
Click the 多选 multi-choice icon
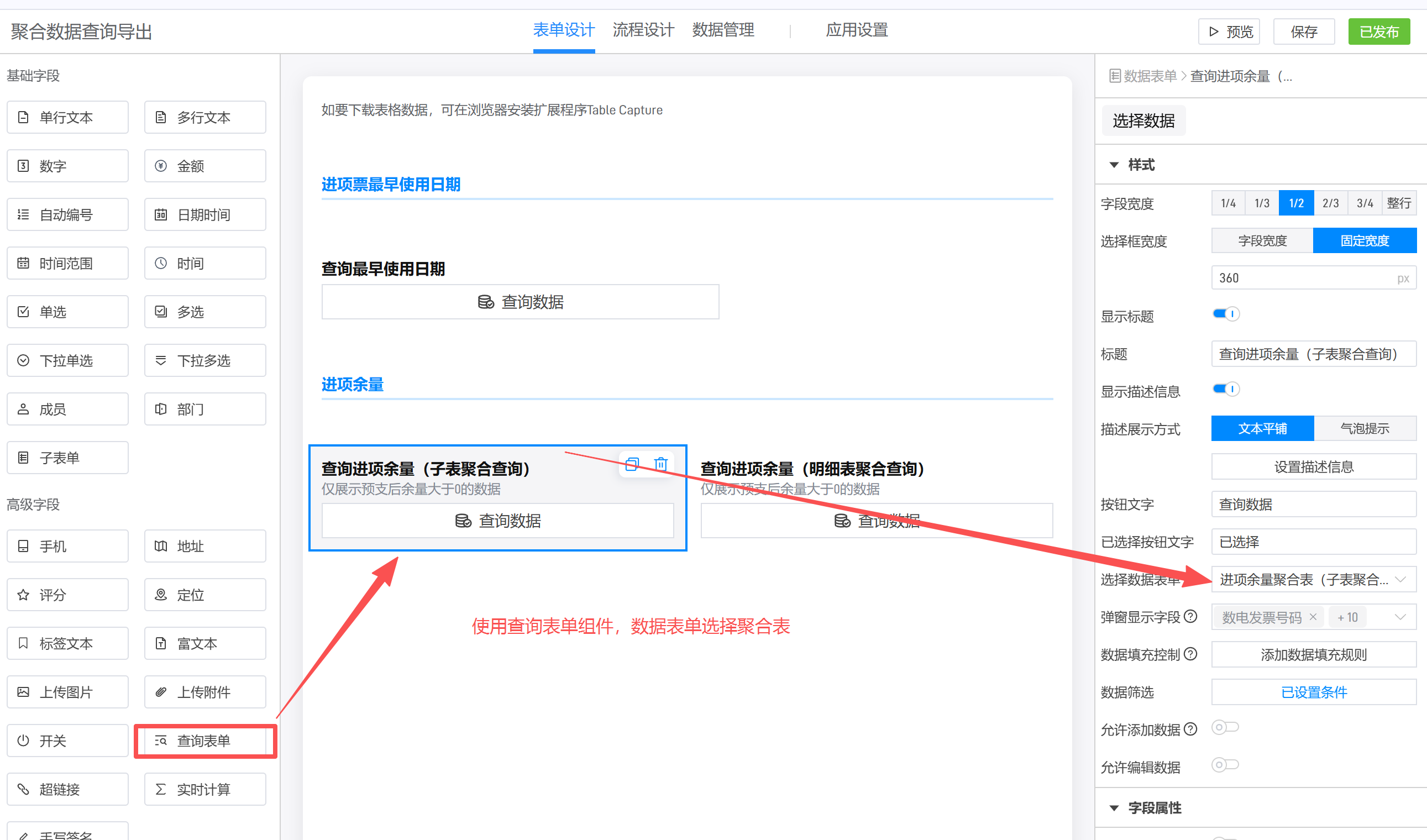tap(161, 312)
